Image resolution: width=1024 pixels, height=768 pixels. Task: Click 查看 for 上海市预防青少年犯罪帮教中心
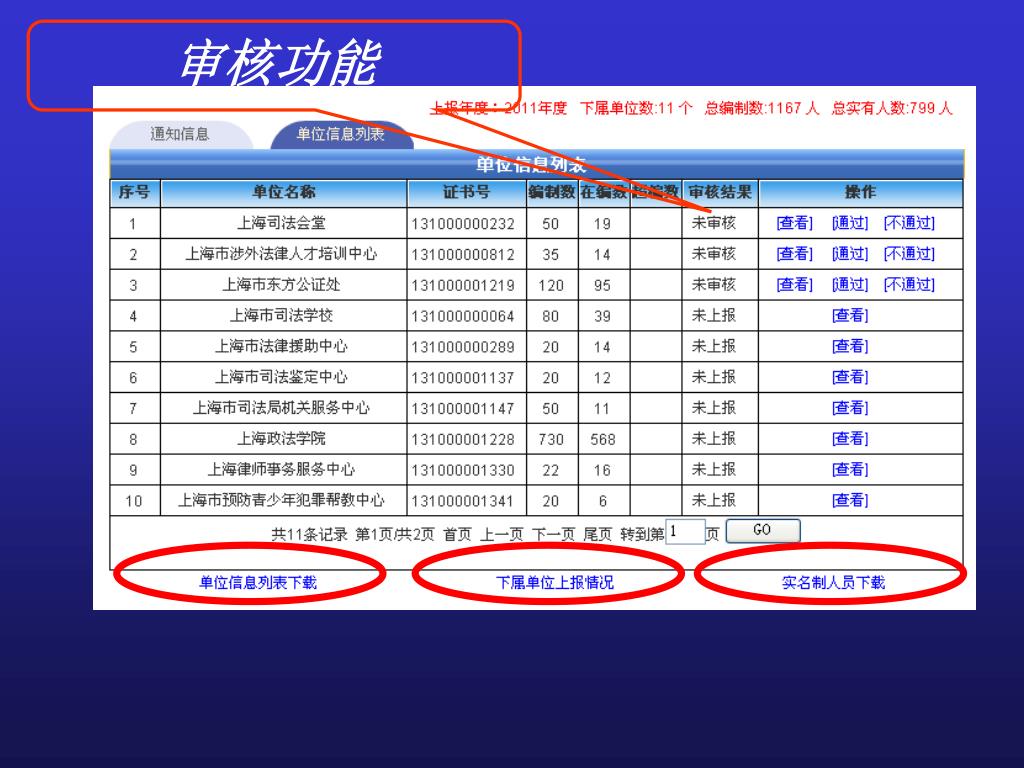click(x=850, y=500)
